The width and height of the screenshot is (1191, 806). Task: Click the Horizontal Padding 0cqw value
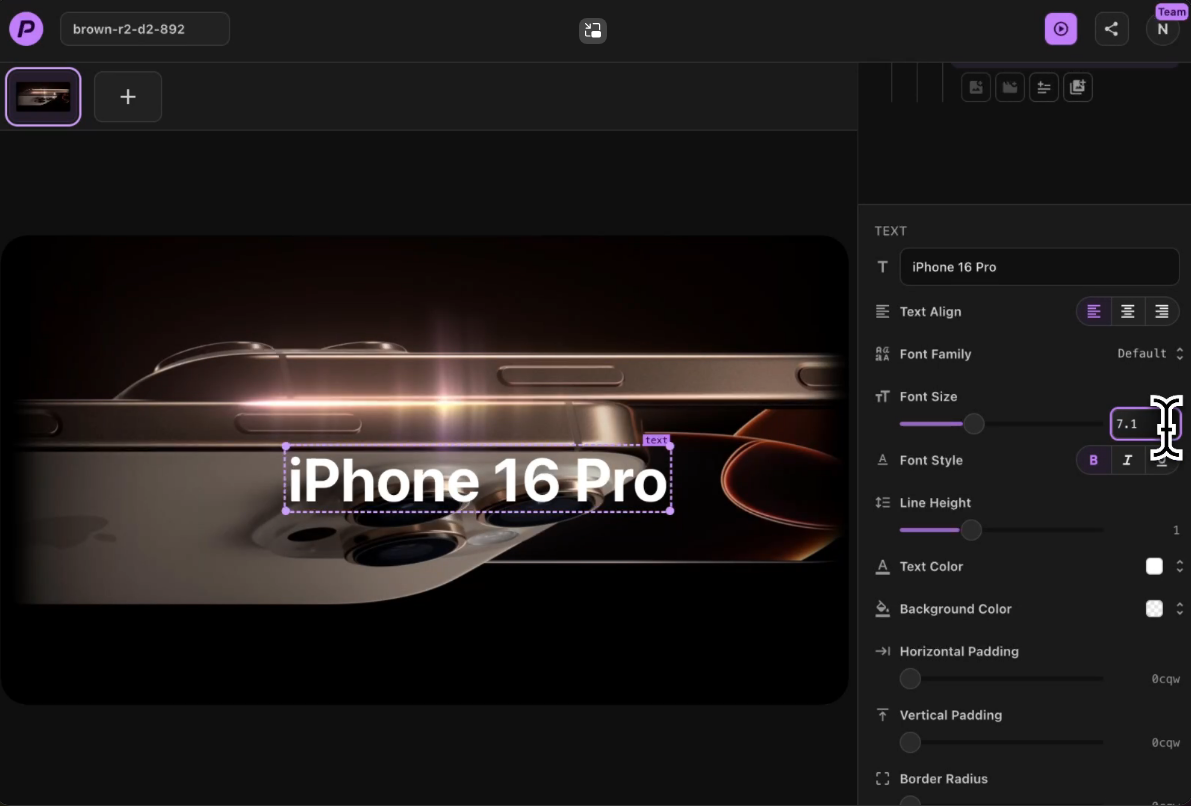pos(1165,678)
